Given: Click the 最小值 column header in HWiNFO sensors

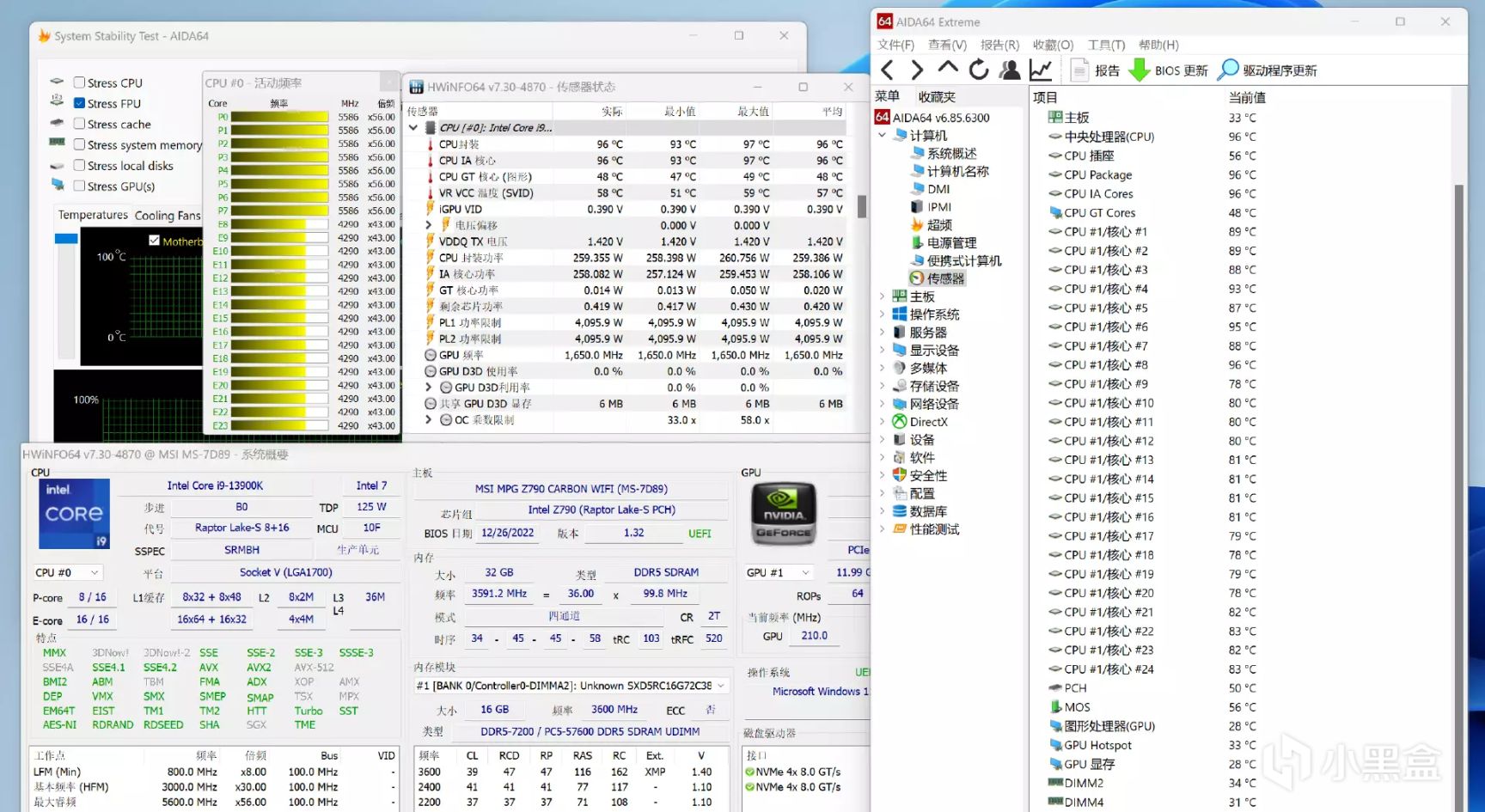Looking at the screenshot, I should coord(680,112).
